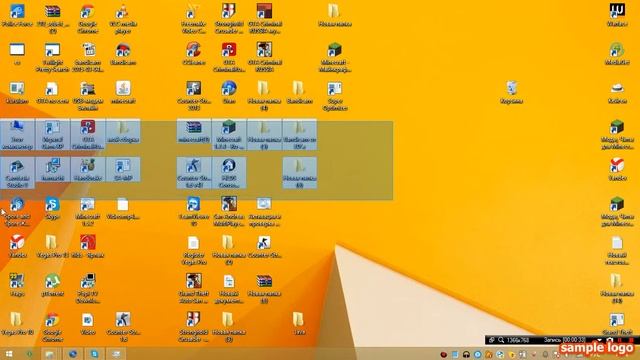Click the 1366x768 resolution in Bandicam bar

pyautogui.click(x=518, y=340)
